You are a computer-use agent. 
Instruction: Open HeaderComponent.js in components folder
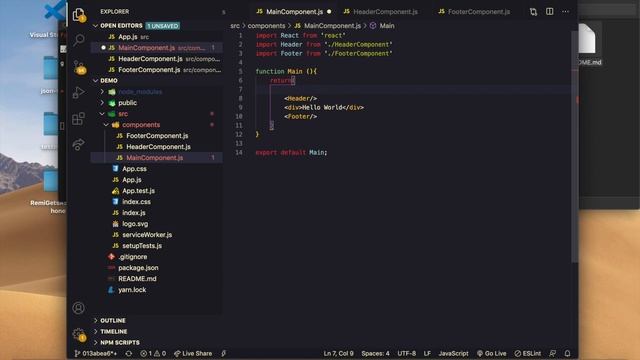coord(158,147)
